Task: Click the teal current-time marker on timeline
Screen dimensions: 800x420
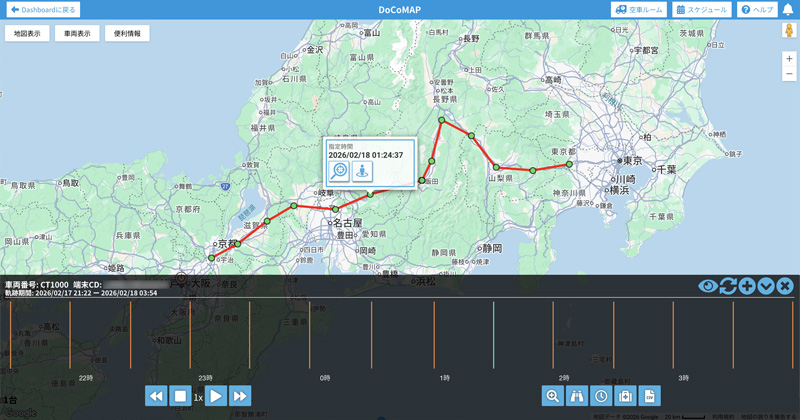Action: (x=493, y=335)
